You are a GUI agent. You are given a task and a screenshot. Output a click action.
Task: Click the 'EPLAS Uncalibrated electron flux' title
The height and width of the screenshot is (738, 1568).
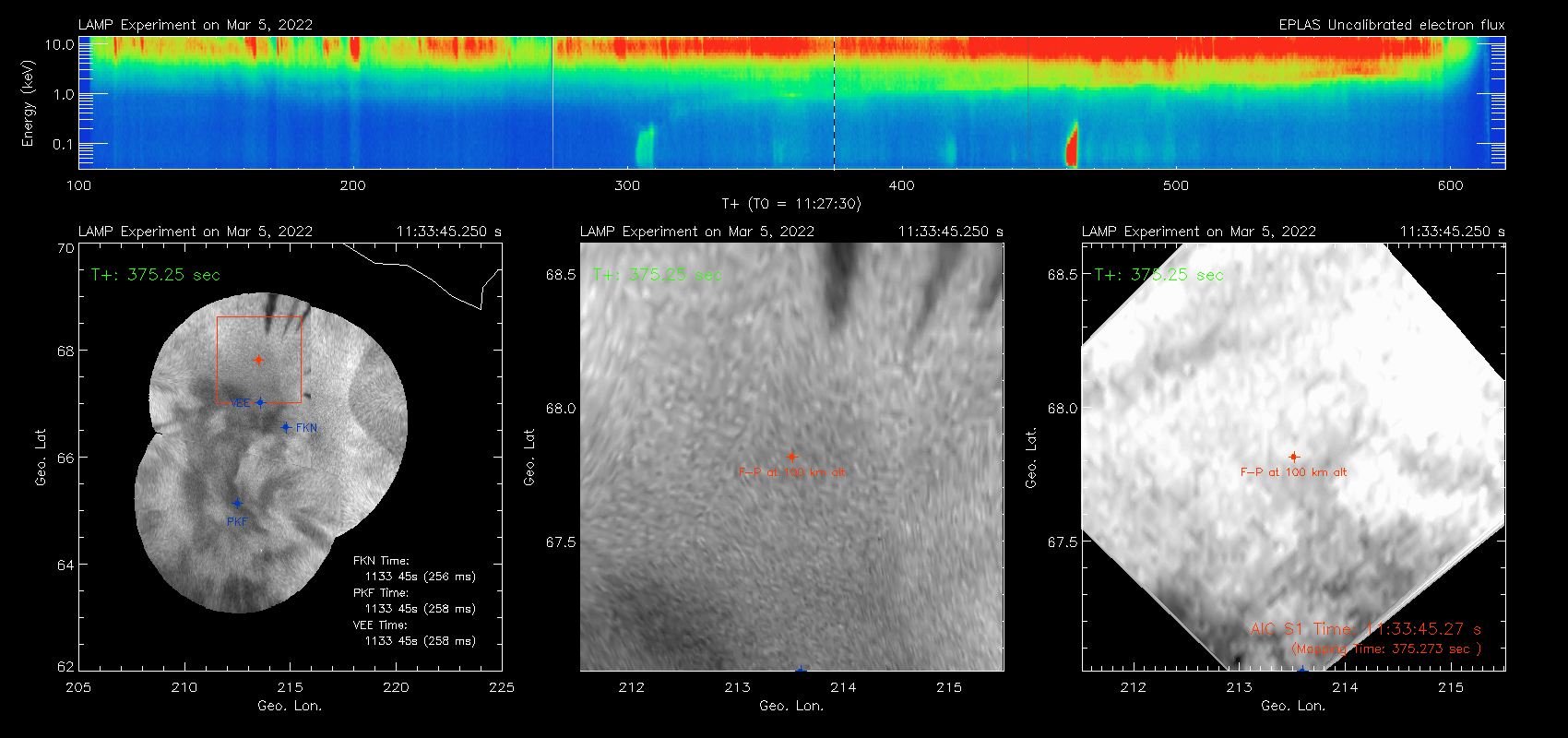(1392, 25)
